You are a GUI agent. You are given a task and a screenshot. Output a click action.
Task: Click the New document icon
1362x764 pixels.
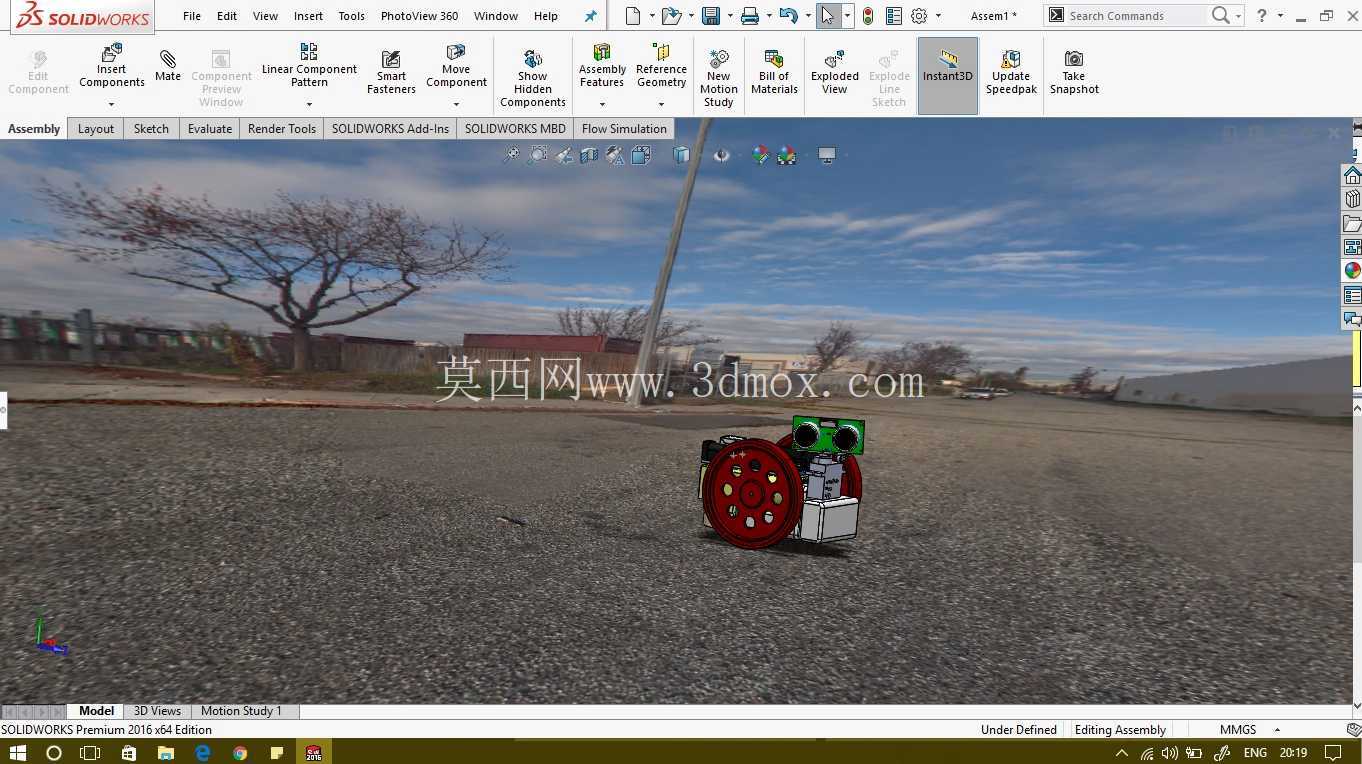[632, 16]
